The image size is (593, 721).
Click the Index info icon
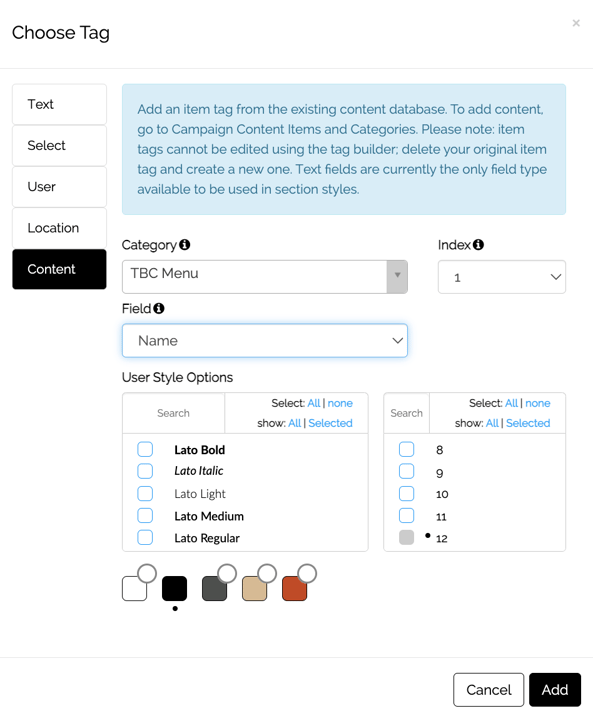[478, 245]
